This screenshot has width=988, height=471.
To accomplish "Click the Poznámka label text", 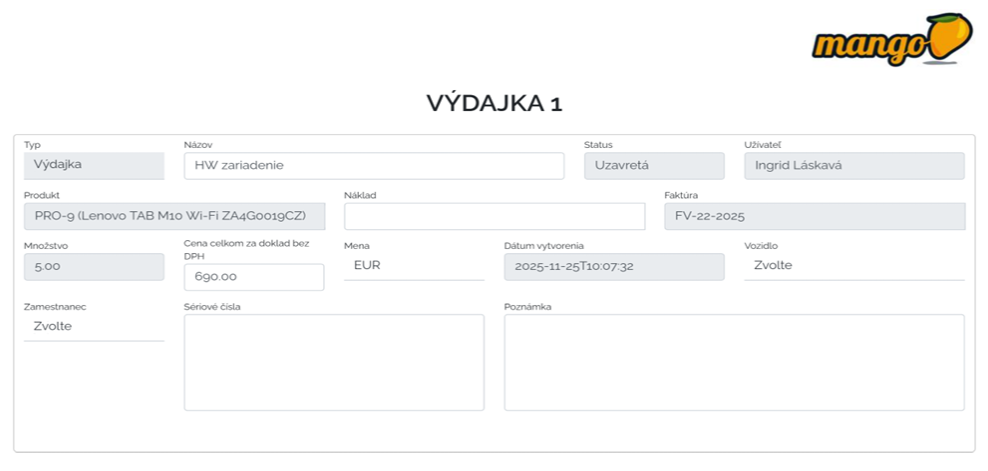I will coord(527,307).
